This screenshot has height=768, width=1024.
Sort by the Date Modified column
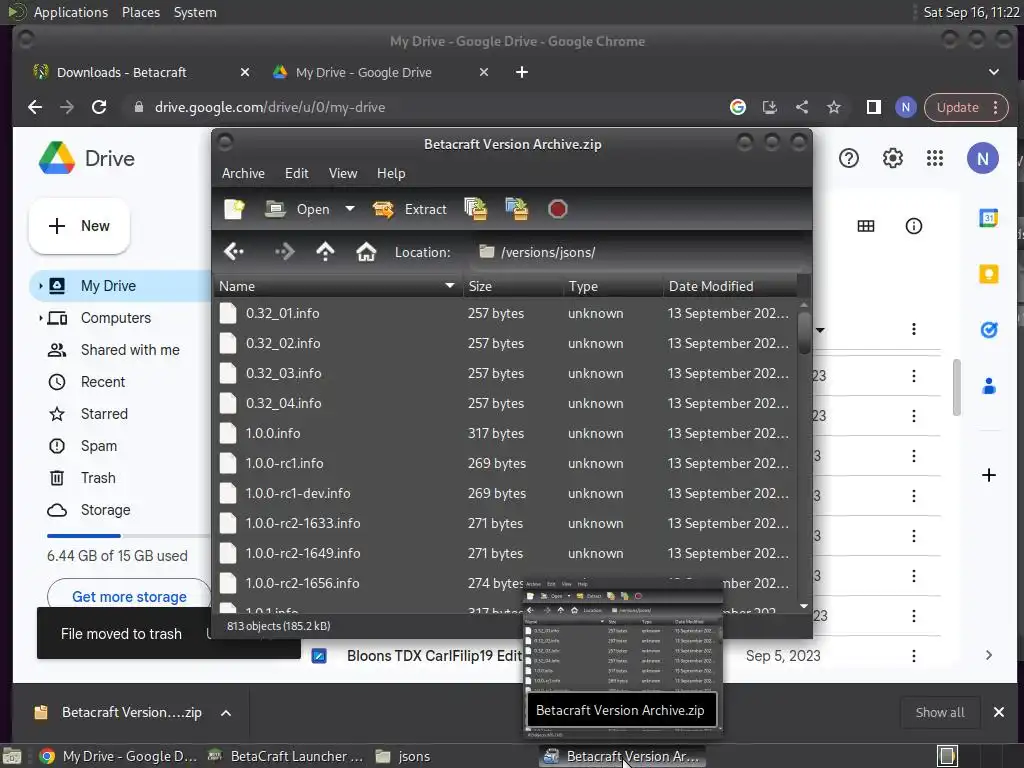tap(730, 286)
